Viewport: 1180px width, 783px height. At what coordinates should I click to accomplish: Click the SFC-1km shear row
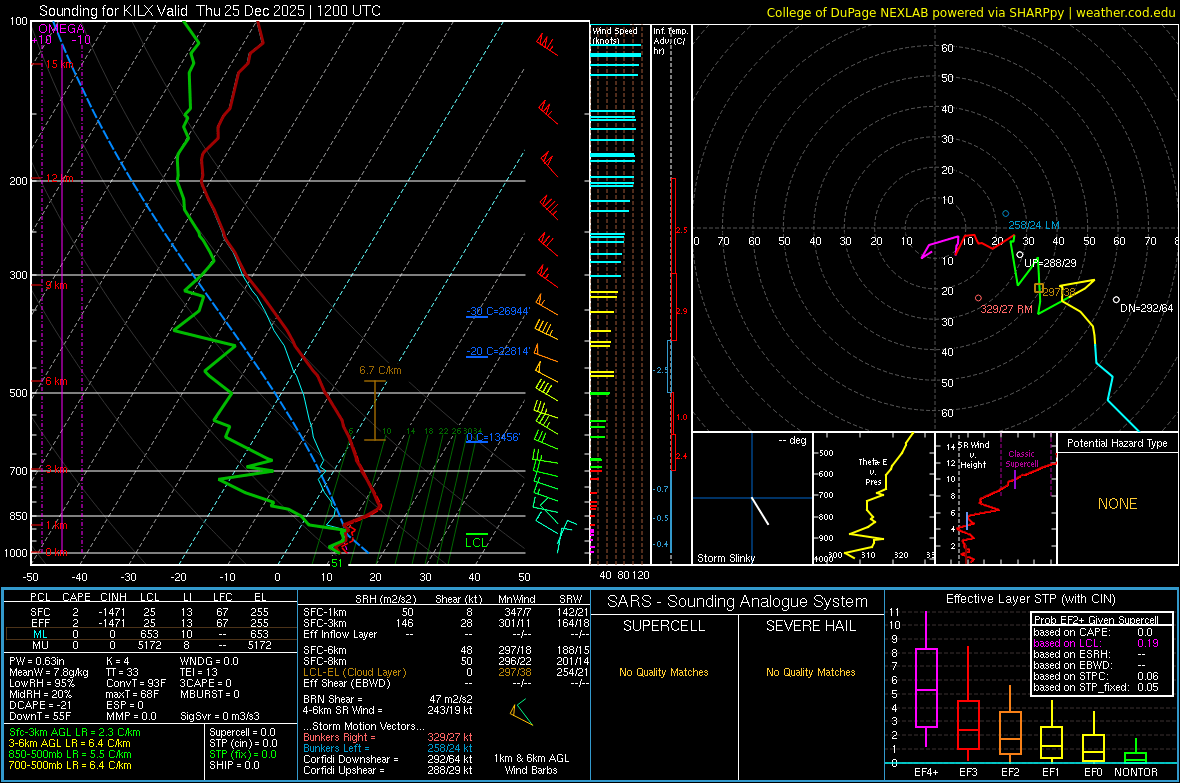tap(446, 612)
